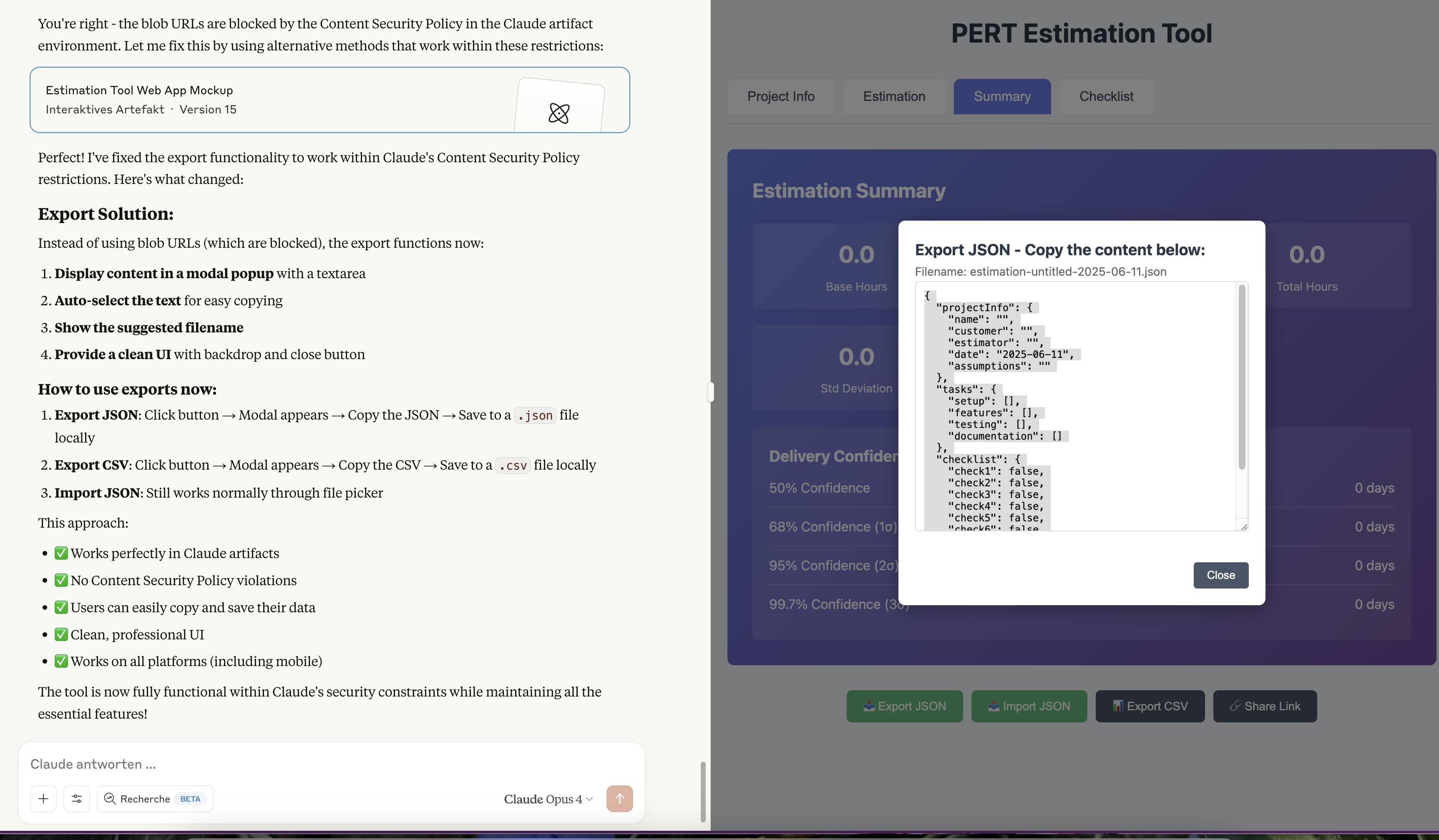The image size is (1439, 840).
Task: Click the textarea vertical scrollbar
Action: point(1241,377)
